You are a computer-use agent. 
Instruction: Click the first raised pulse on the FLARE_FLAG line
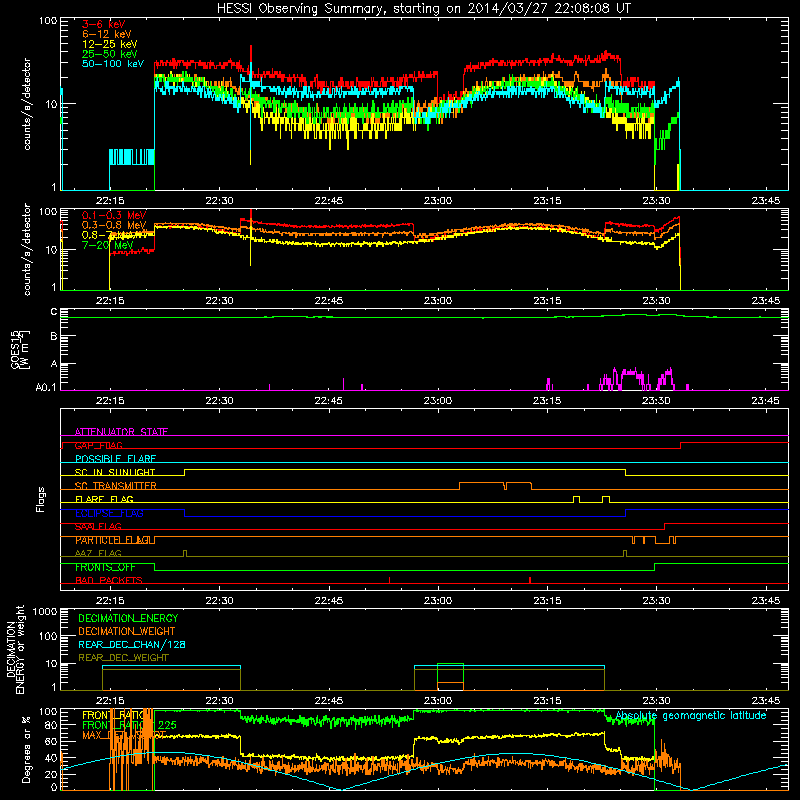point(576,499)
